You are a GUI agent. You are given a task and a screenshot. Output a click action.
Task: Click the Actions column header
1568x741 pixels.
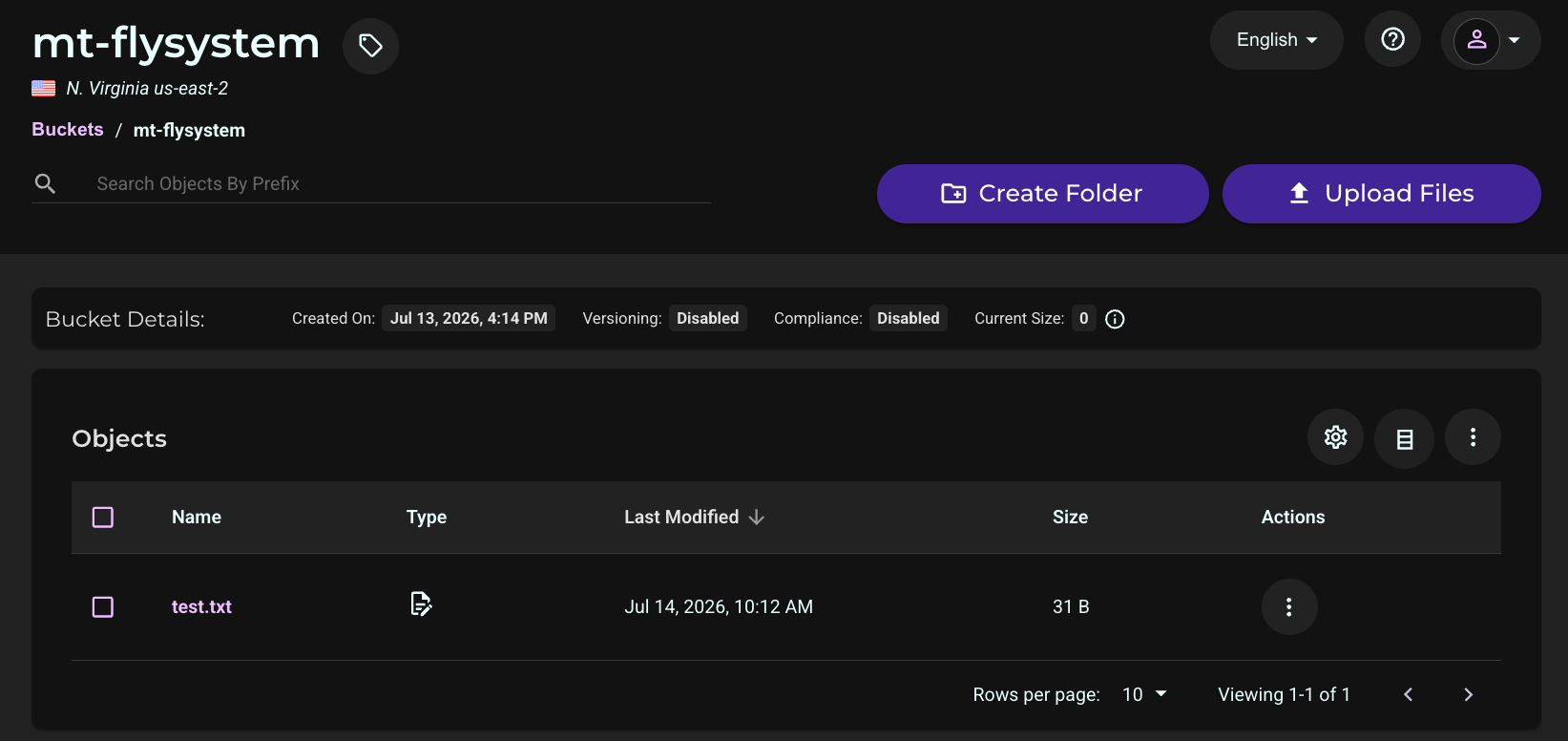tap(1293, 517)
